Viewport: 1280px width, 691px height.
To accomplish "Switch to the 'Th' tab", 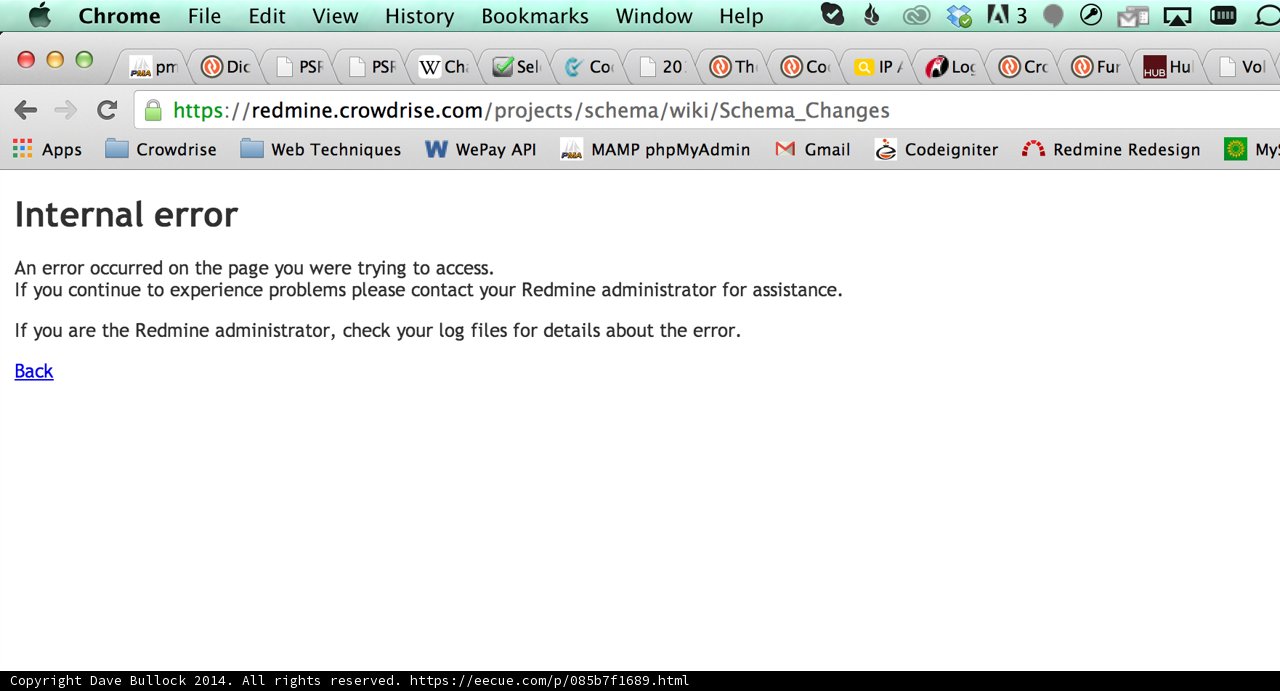I will pos(734,67).
